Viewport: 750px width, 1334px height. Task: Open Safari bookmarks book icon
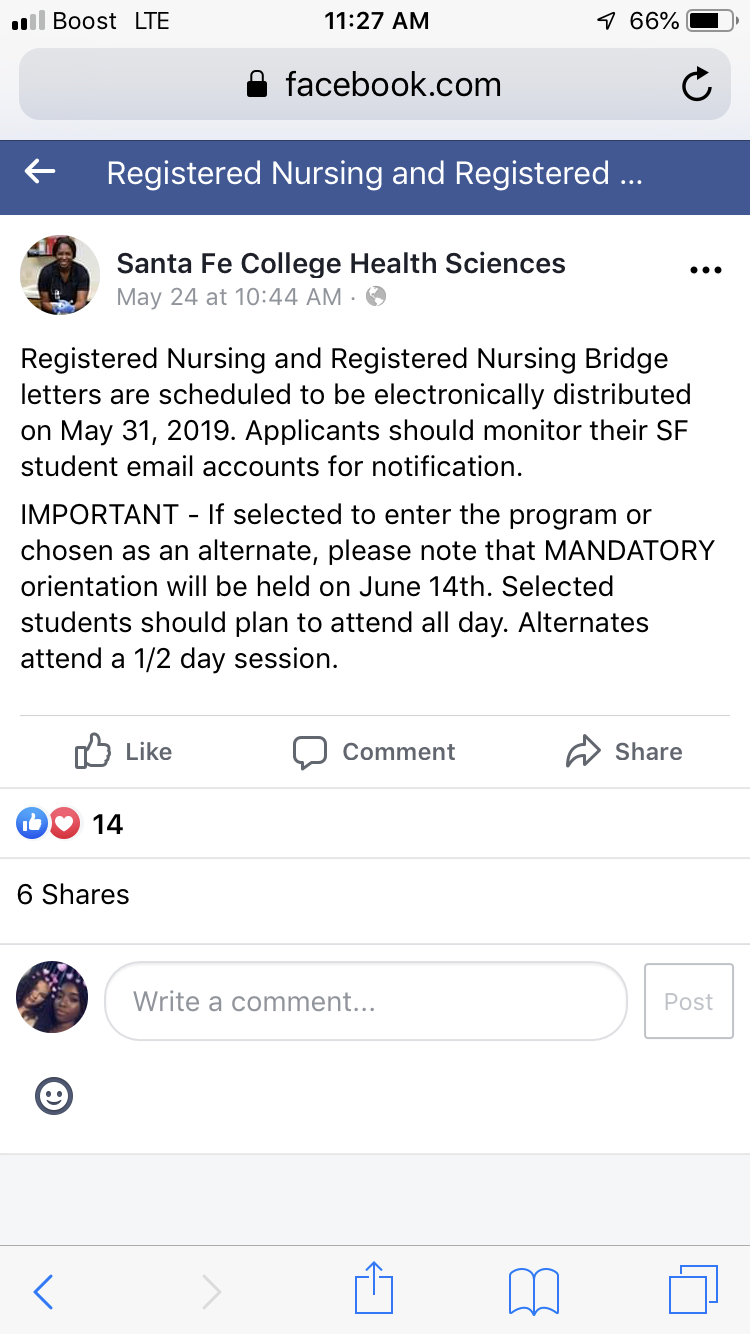tap(533, 1291)
